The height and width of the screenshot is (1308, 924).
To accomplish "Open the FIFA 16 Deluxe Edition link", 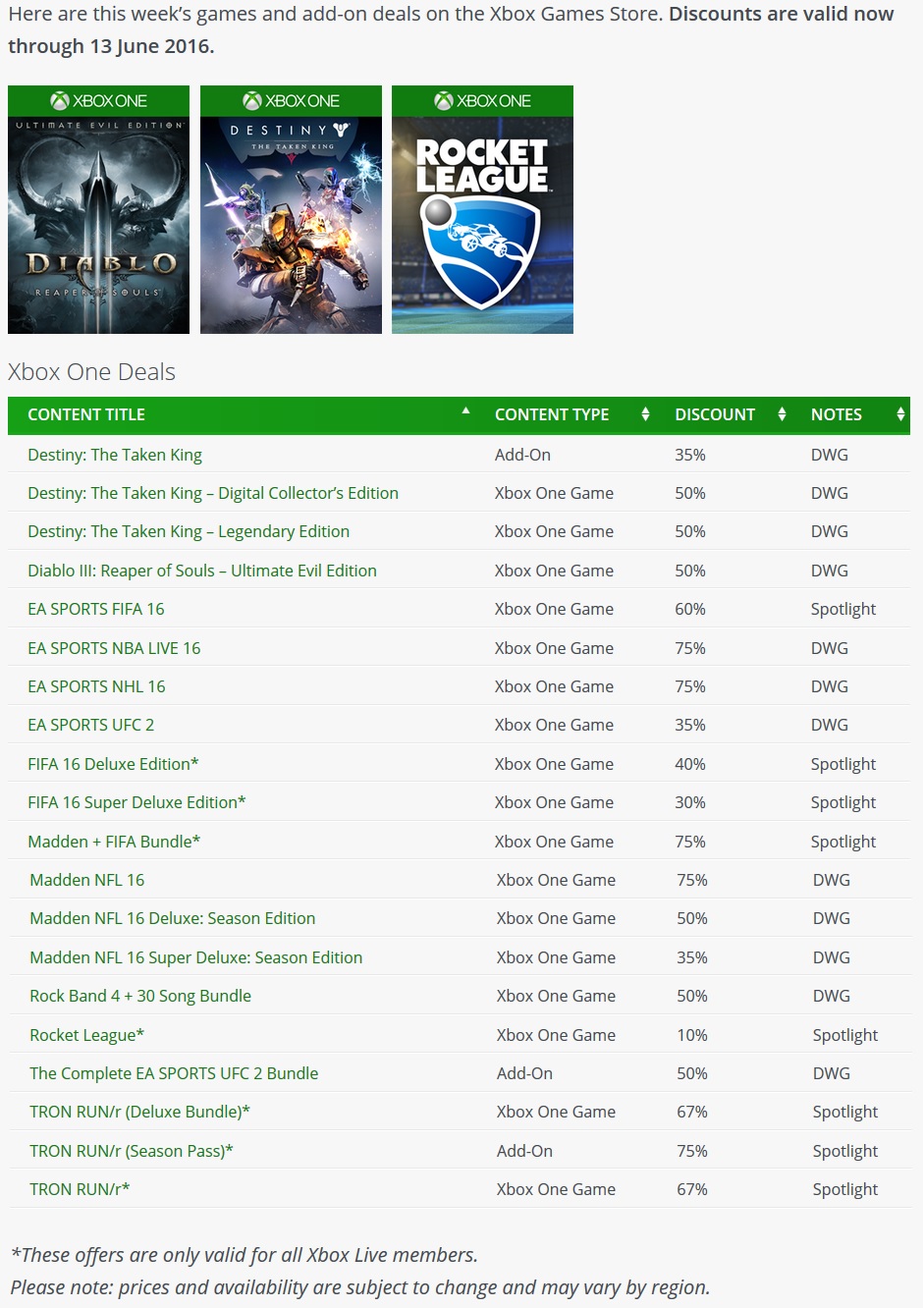I will coord(113,764).
